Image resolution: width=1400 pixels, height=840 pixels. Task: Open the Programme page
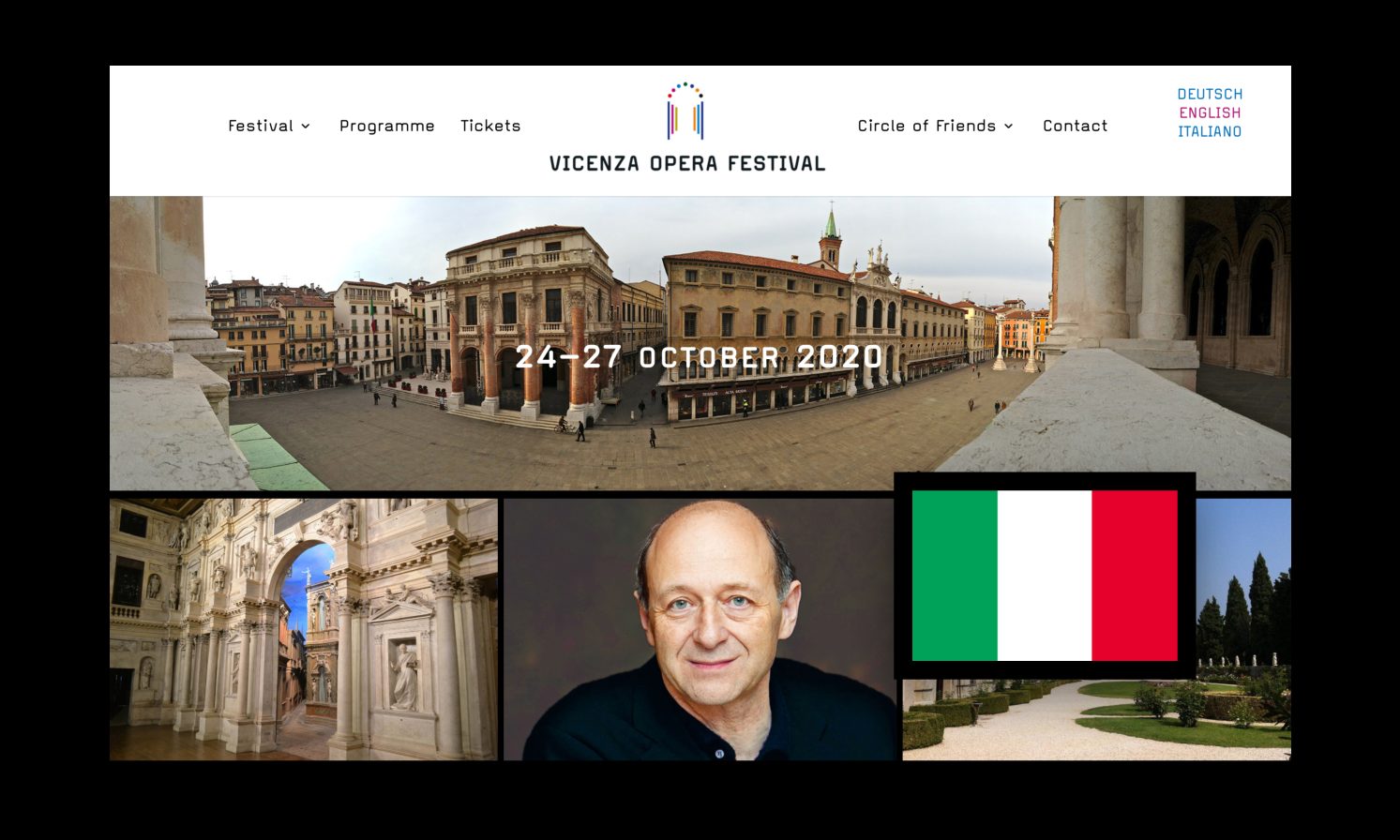tap(387, 126)
